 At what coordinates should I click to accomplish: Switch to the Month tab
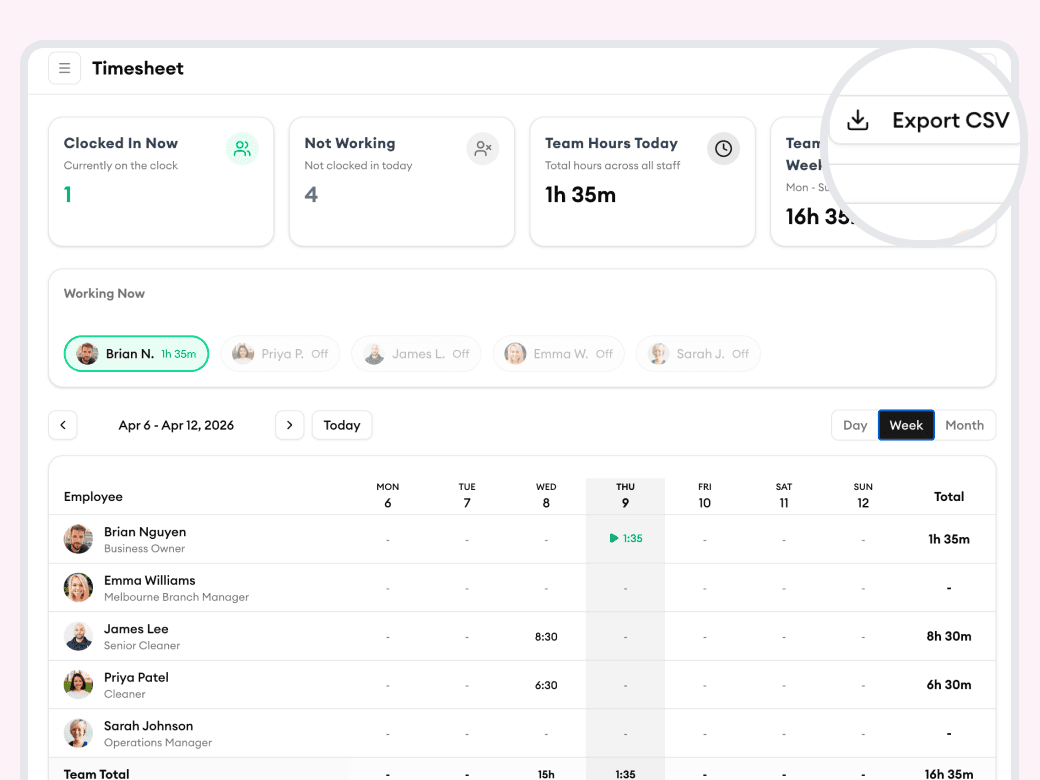pos(964,425)
